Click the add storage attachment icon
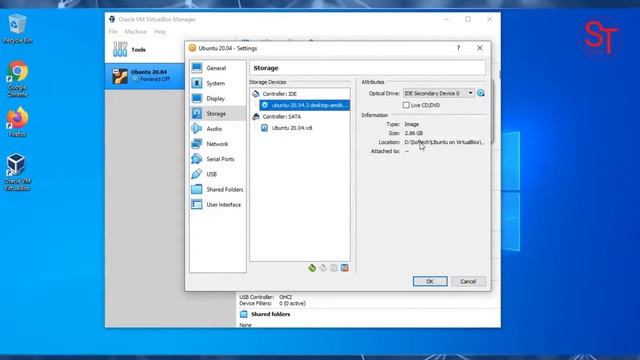 coord(334,268)
